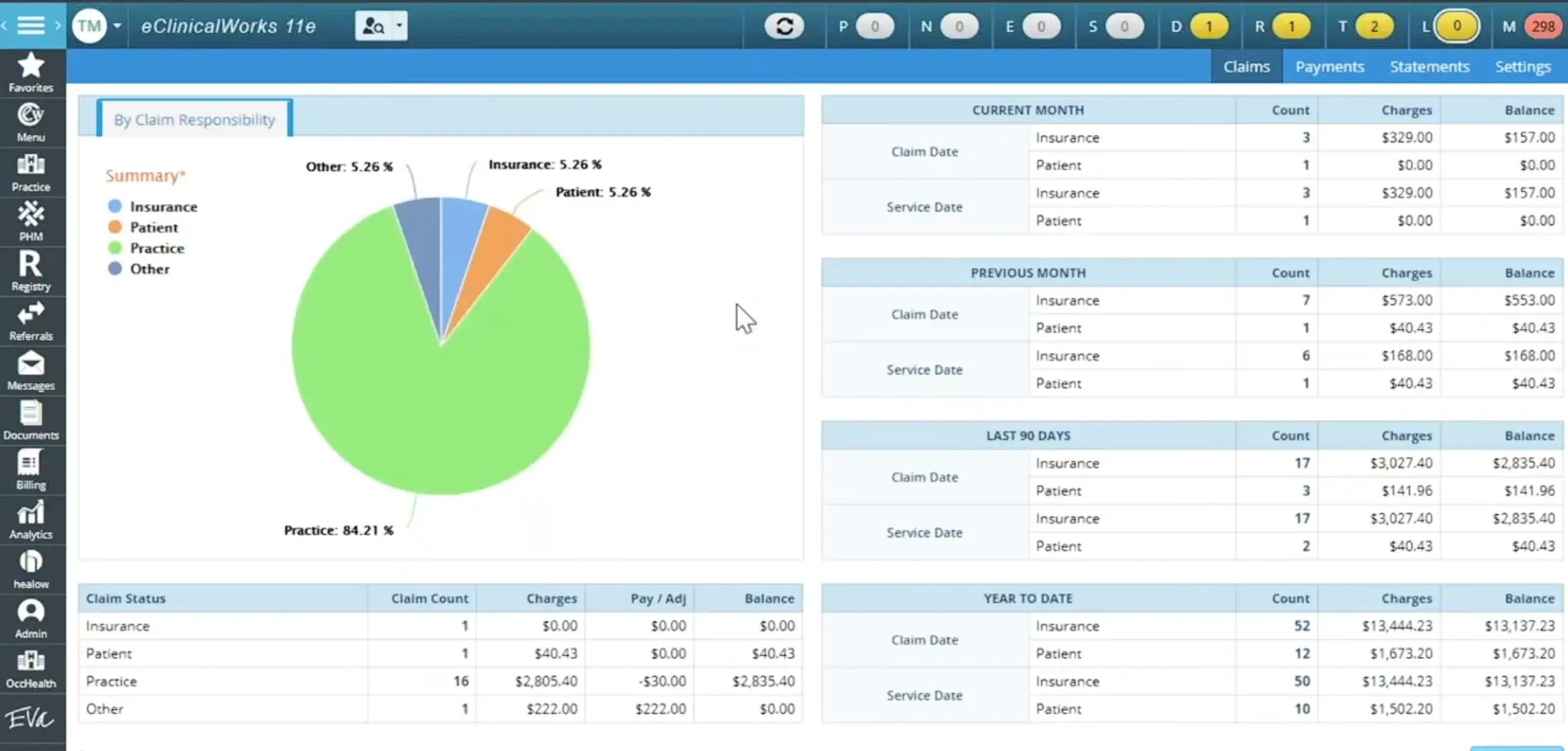The image size is (1568, 751).
Task: Click the refresh jellybean icon
Action: [783, 25]
